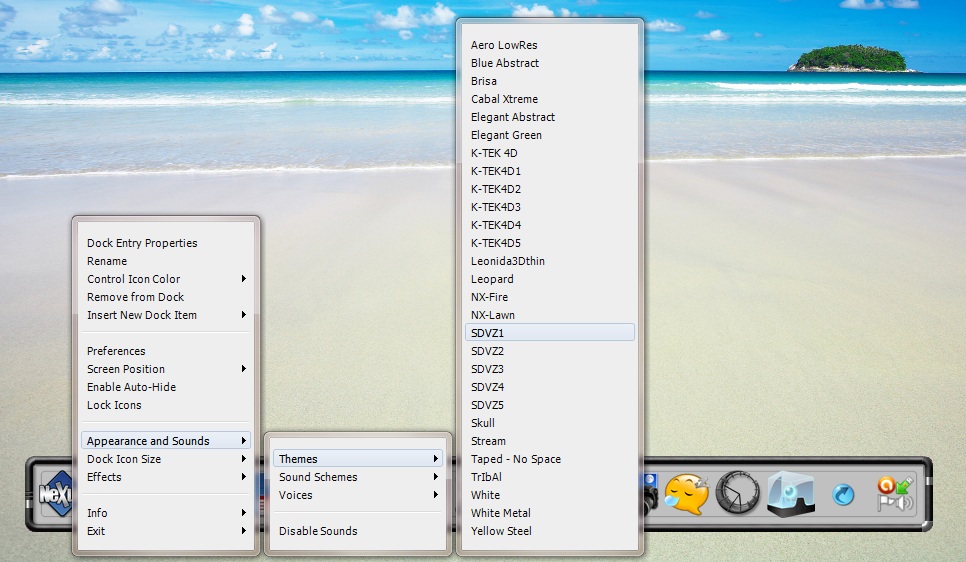Toggle Enable Auto-Hide option
Viewport: 966px width, 562px height.
pyautogui.click(x=131, y=387)
